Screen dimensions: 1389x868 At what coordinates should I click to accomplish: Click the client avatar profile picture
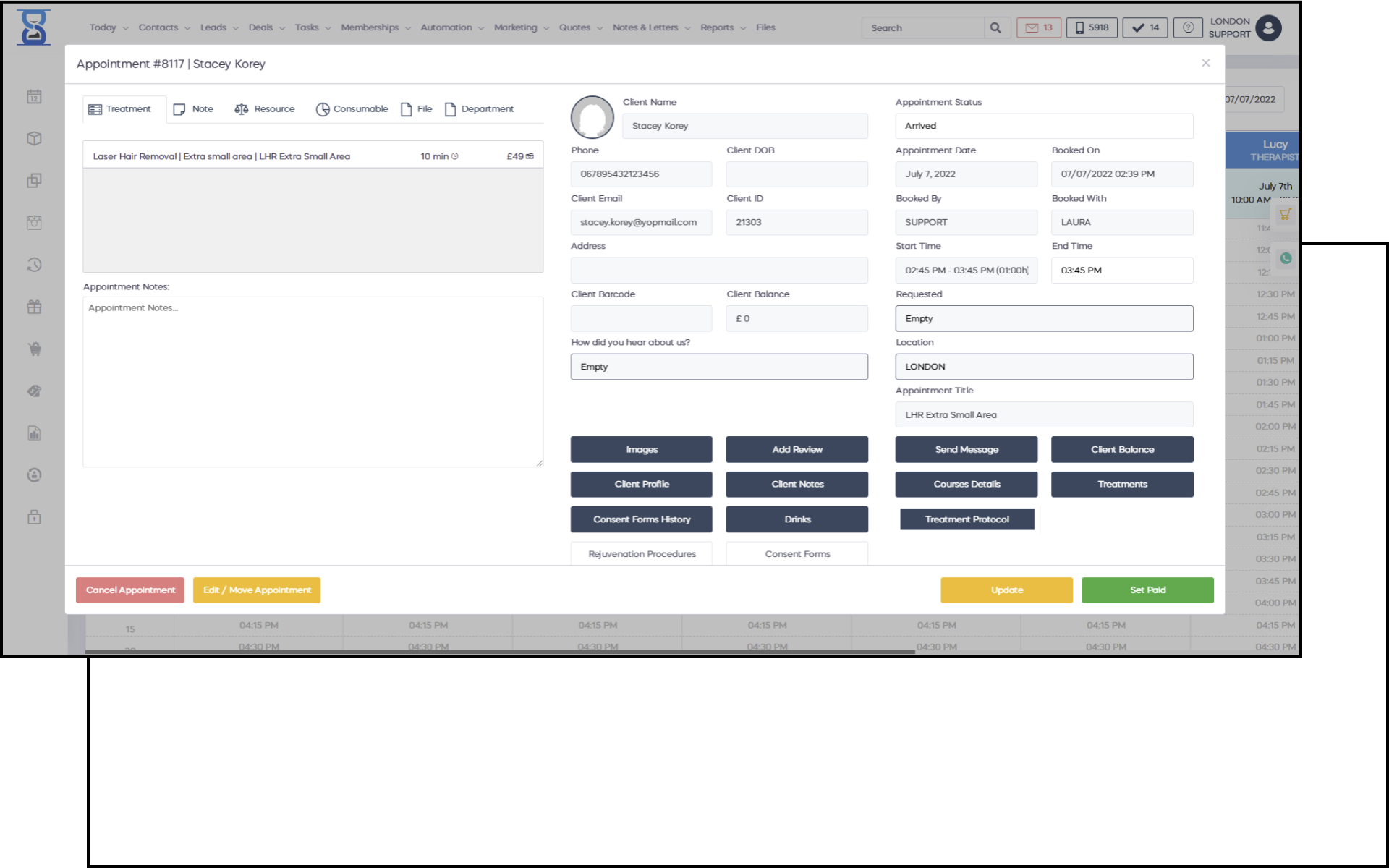[592, 117]
